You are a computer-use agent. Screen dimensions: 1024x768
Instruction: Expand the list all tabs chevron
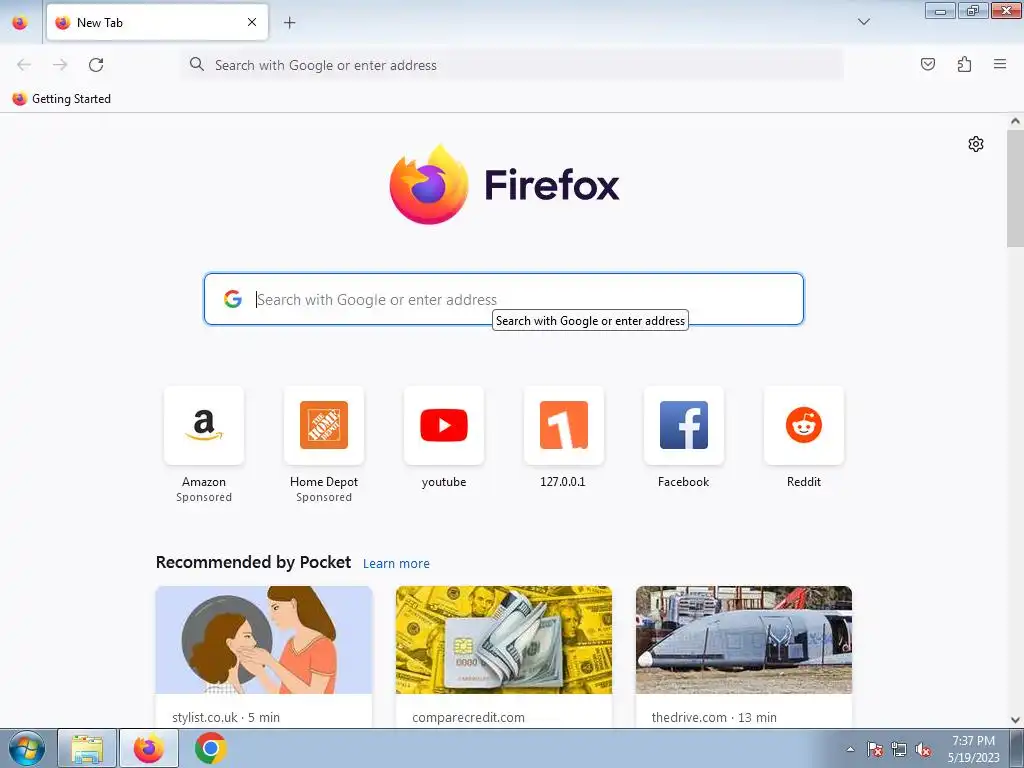[863, 22]
